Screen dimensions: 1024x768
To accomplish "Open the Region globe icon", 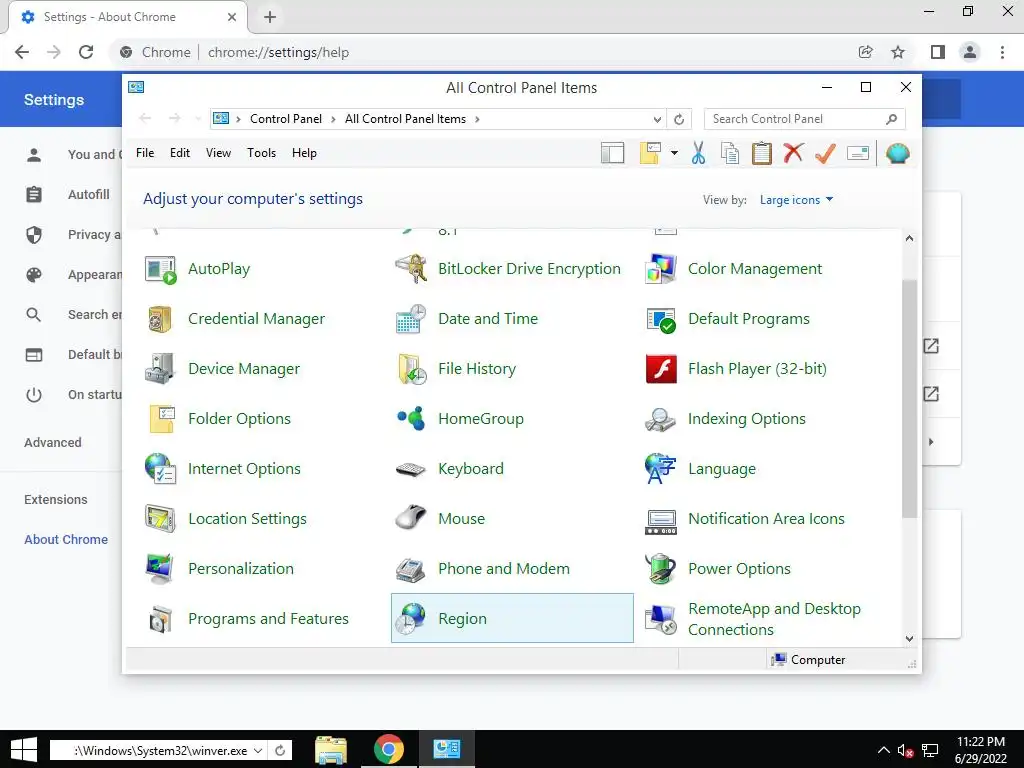I will [411, 619].
